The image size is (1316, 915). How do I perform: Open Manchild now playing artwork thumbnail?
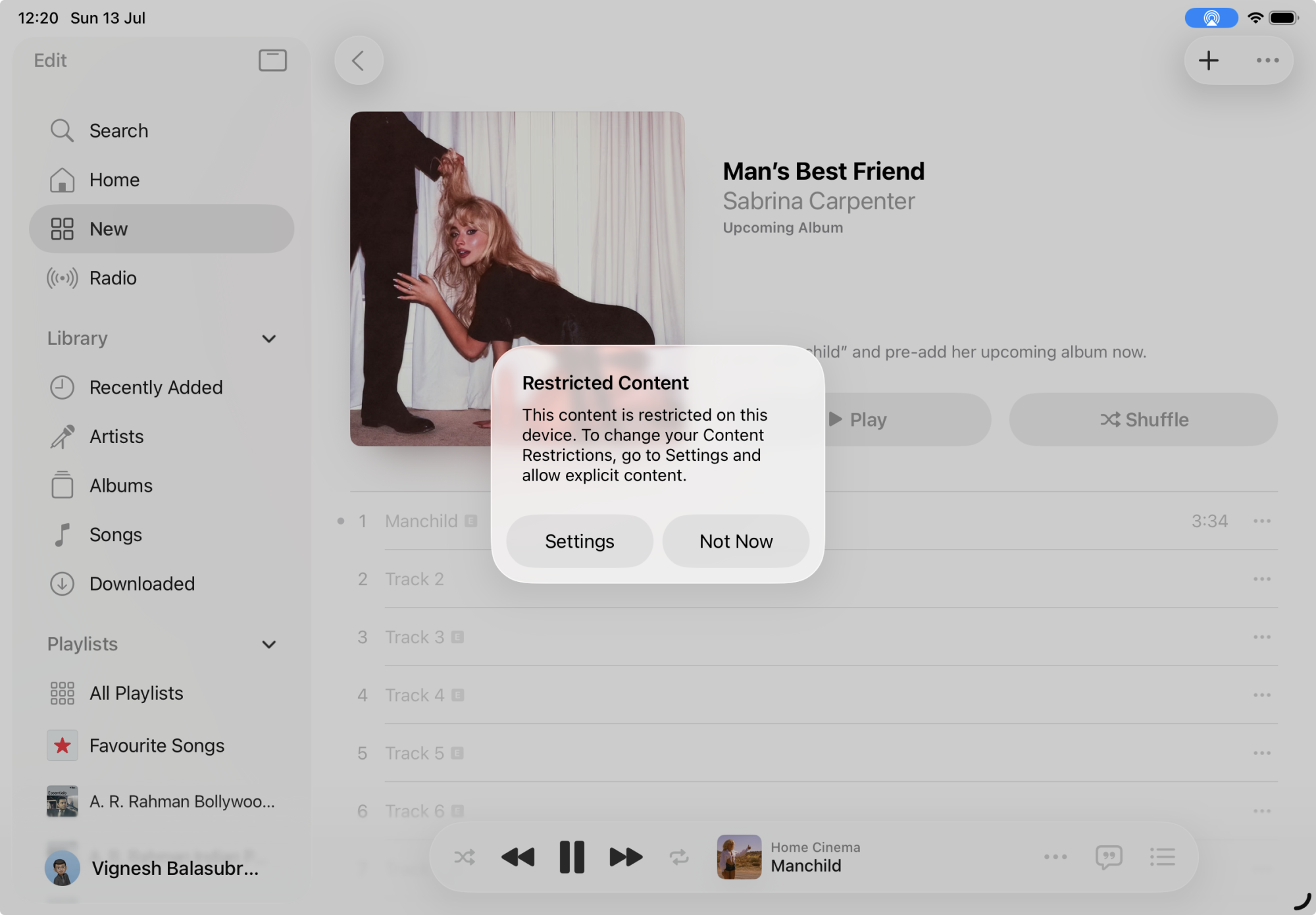739,857
